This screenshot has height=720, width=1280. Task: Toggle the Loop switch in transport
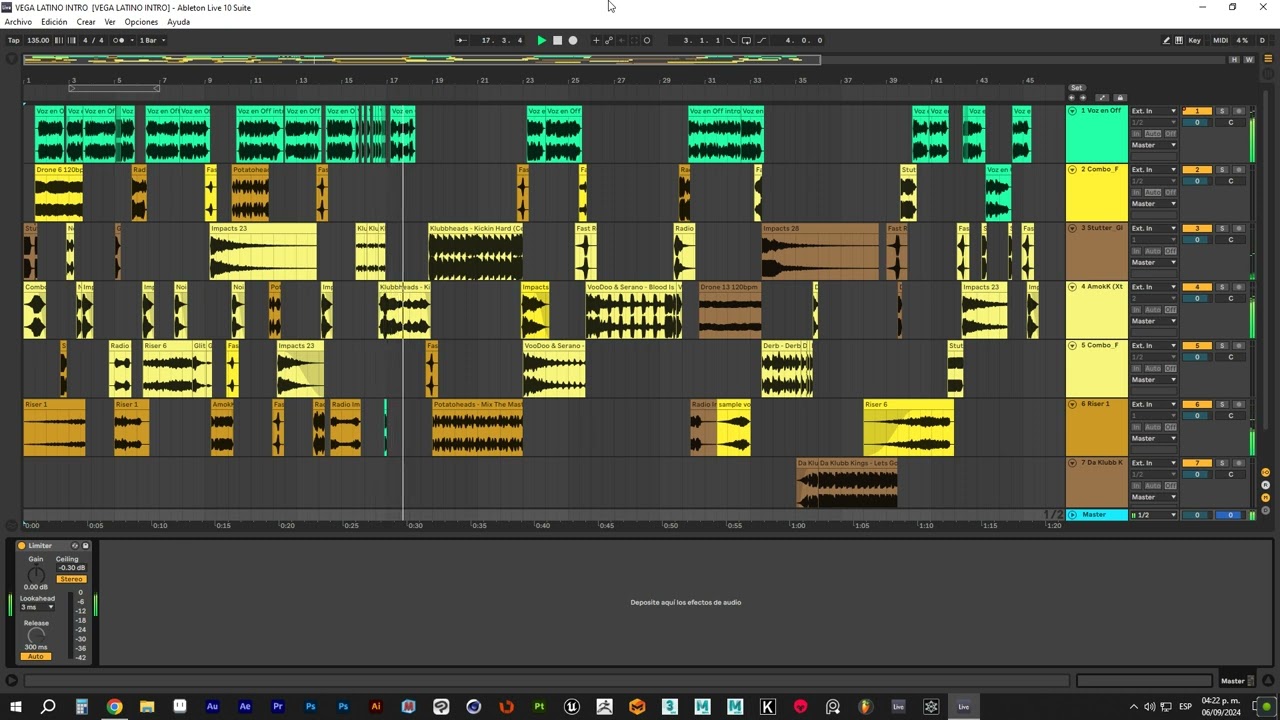pos(746,40)
